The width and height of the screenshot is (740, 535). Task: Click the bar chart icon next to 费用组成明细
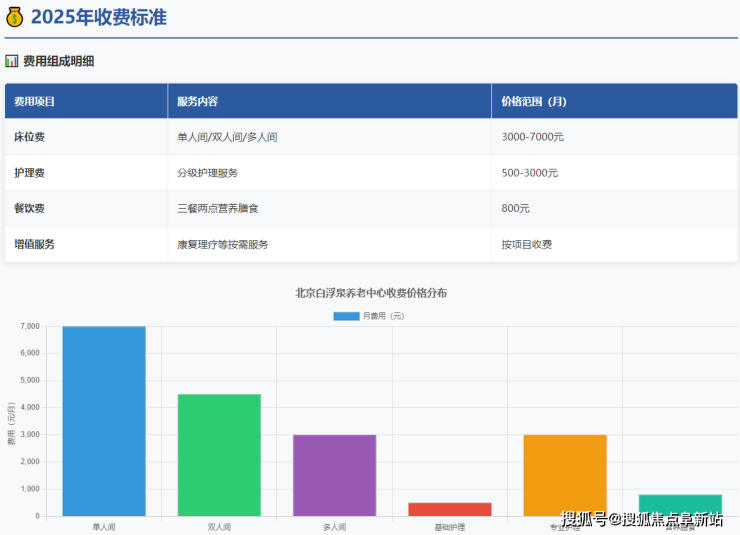12,61
